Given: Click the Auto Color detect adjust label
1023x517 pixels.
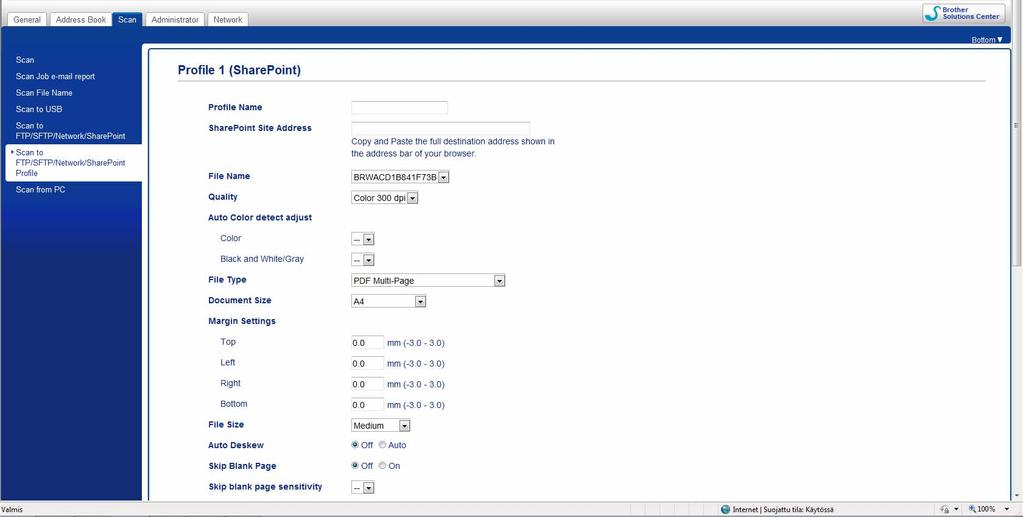Looking at the screenshot, I should pos(260,217).
